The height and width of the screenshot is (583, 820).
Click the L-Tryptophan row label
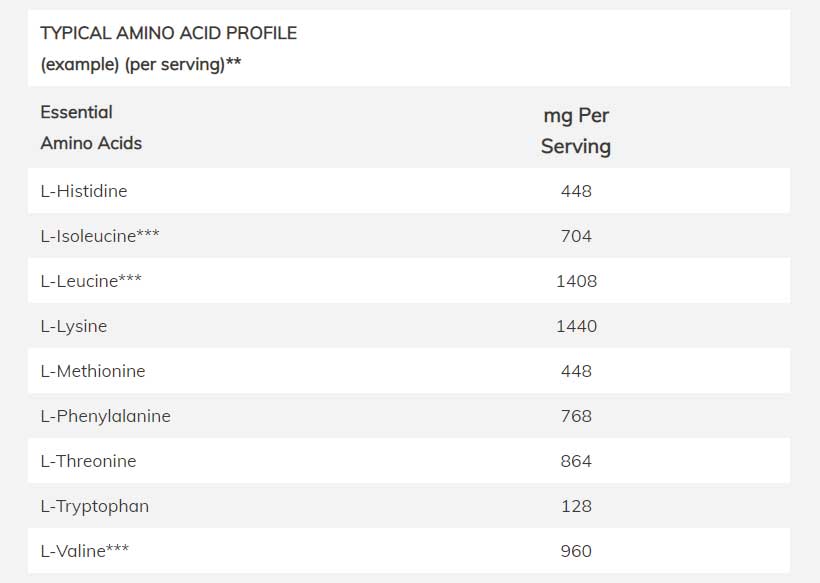click(x=95, y=506)
